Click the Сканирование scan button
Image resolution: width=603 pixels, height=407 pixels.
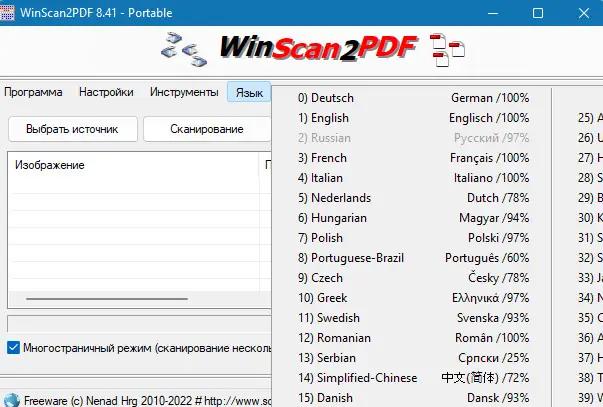(x=207, y=129)
